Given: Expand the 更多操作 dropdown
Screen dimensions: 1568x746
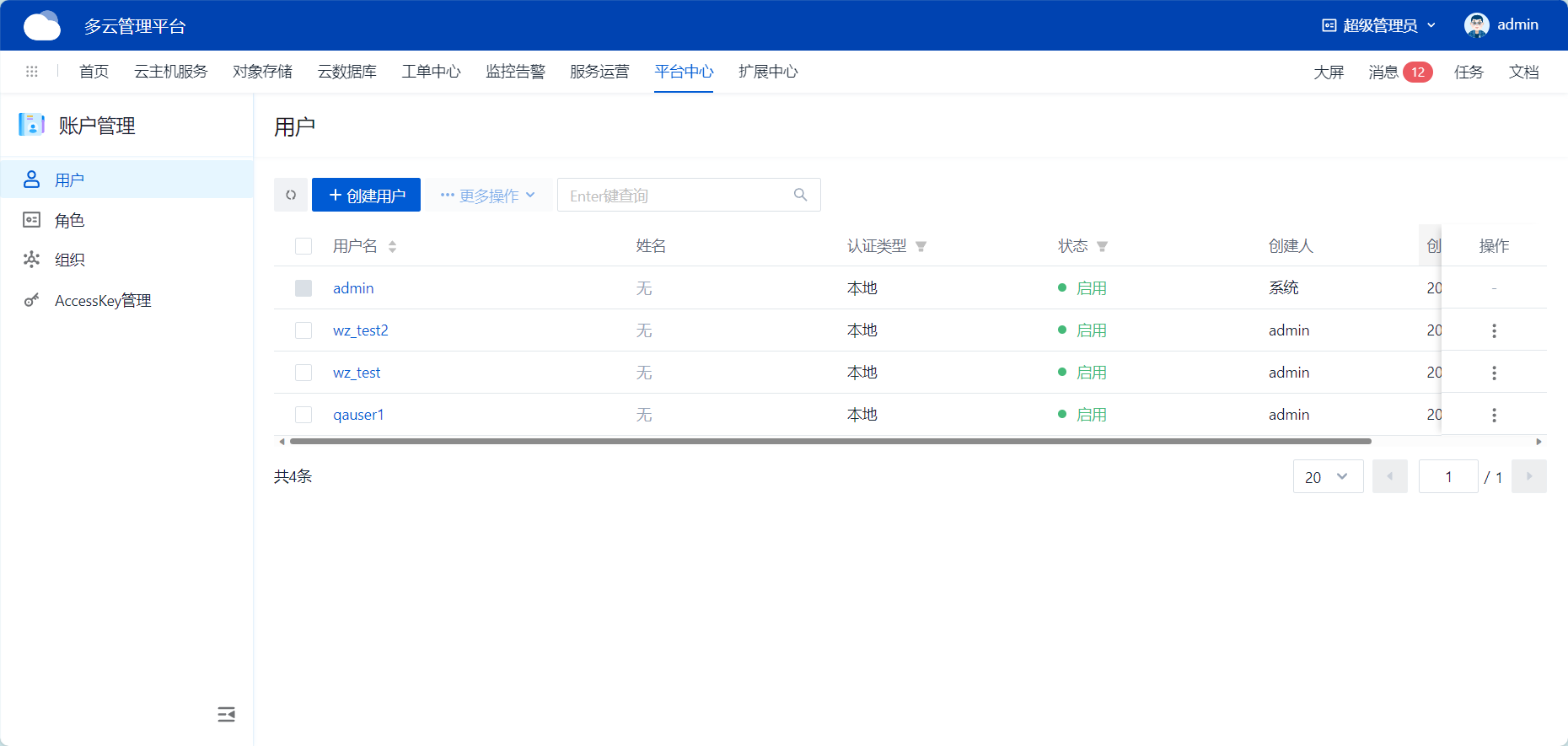Looking at the screenshot, I should point(487,195).
